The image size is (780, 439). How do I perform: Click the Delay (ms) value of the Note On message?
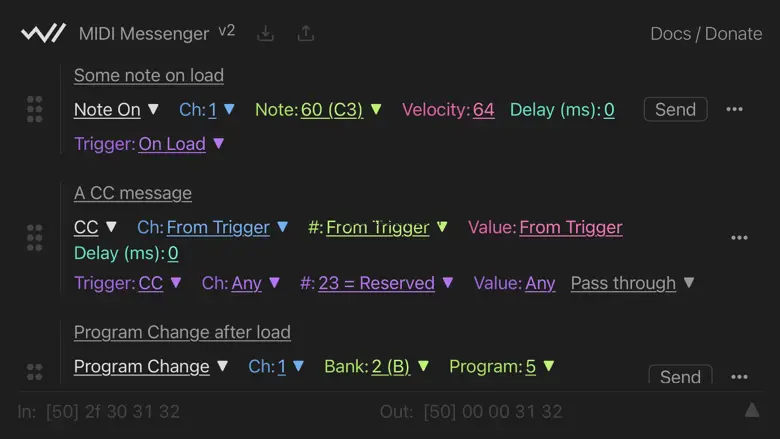pos(609,110)
